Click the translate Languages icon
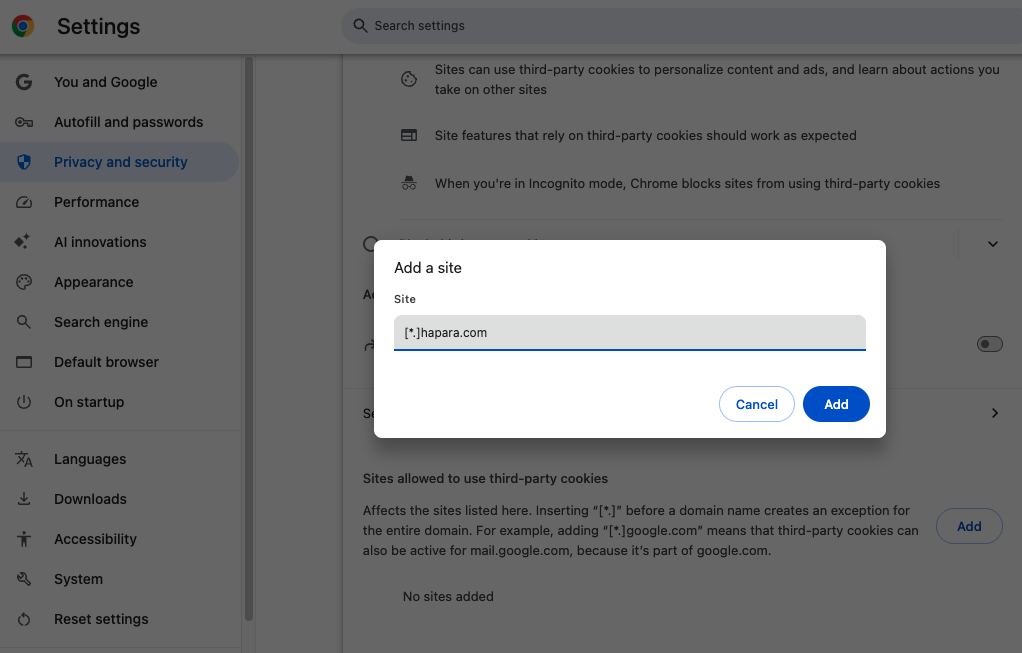 pyautogui.click(x=24, y=459)
